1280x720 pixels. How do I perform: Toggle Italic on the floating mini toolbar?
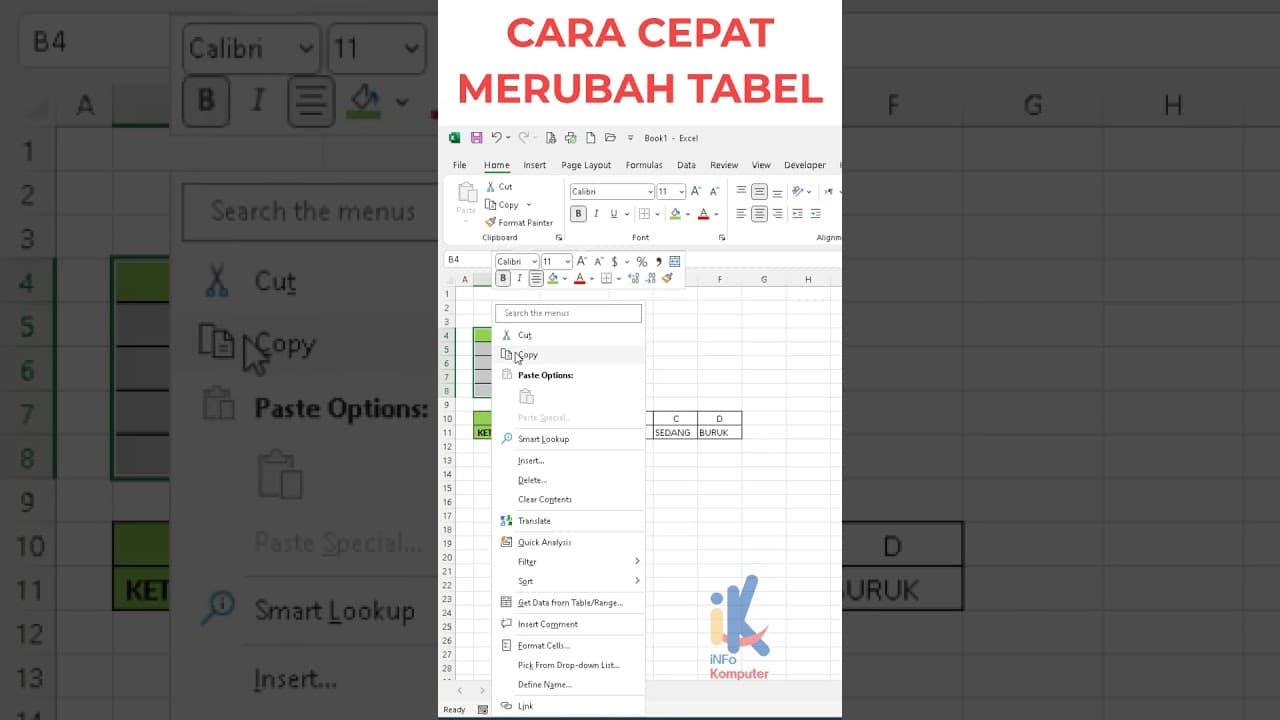click(x=519, y=279)
